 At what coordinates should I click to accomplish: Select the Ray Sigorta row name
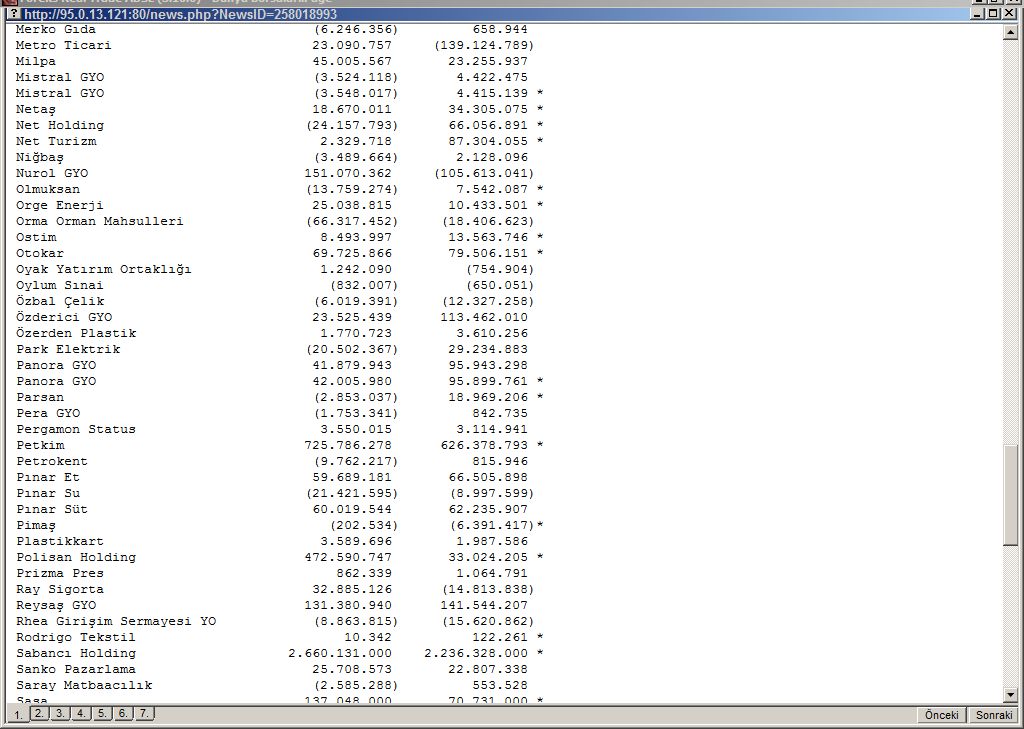[x=59, y=589]
